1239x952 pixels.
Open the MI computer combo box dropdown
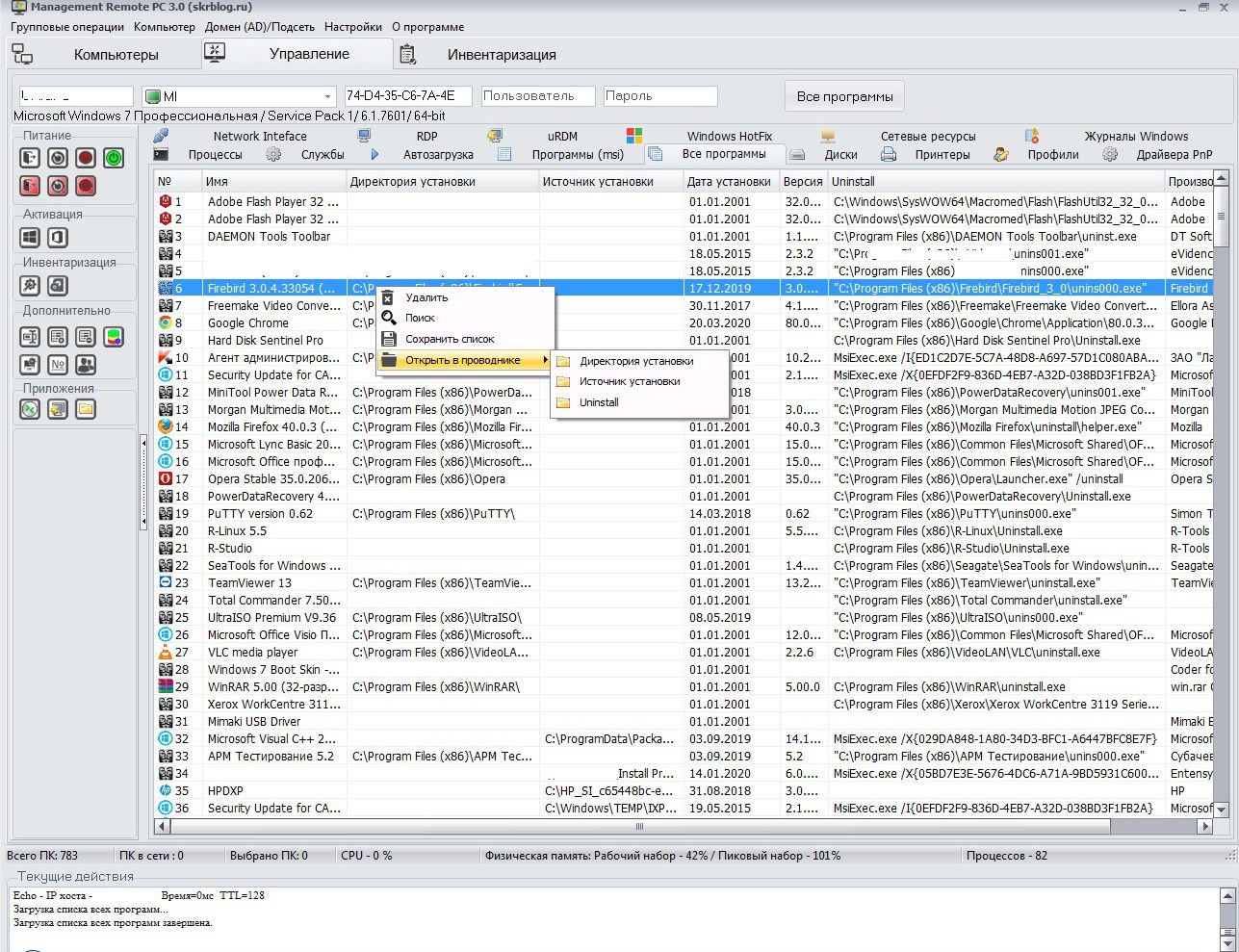pos(327,96)
